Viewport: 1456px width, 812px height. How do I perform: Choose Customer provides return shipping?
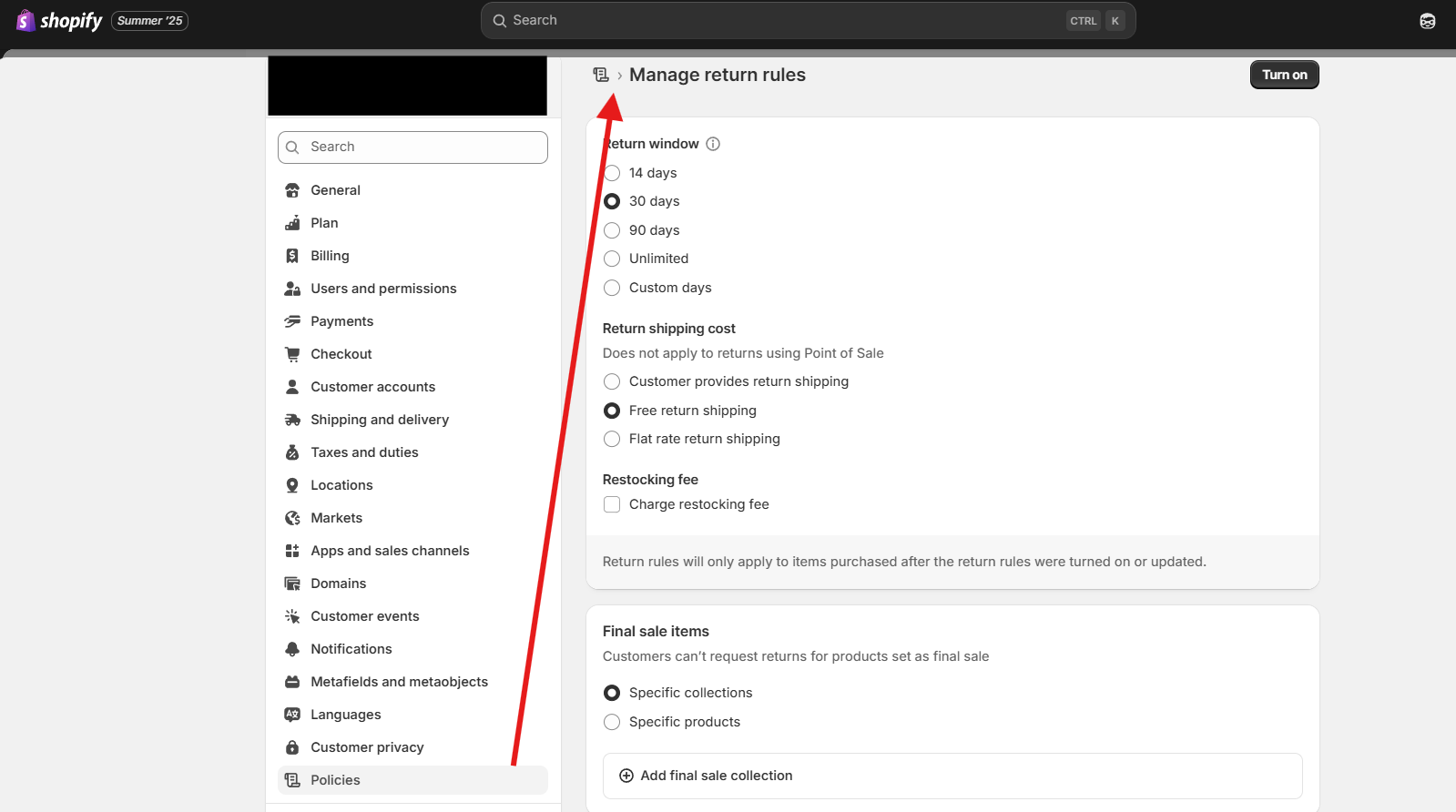coord(612,381)
